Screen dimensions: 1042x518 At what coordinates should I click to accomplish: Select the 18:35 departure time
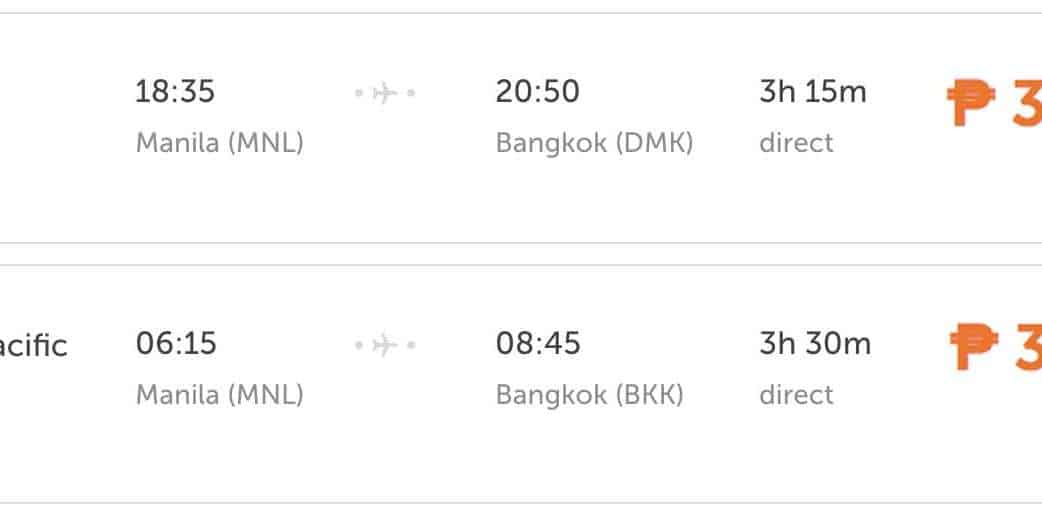click(x=175, y=92)
